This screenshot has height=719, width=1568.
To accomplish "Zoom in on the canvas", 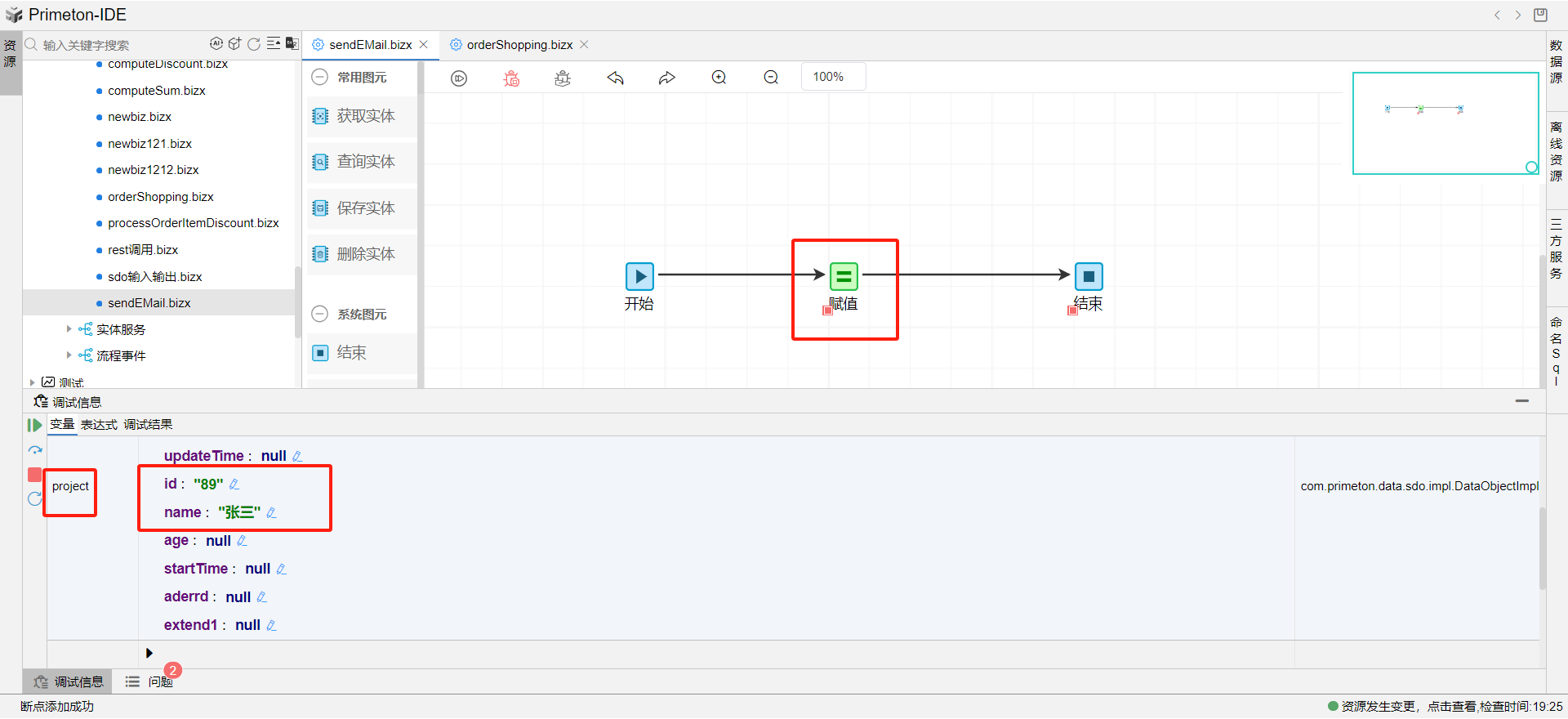I will click(719, 78).
